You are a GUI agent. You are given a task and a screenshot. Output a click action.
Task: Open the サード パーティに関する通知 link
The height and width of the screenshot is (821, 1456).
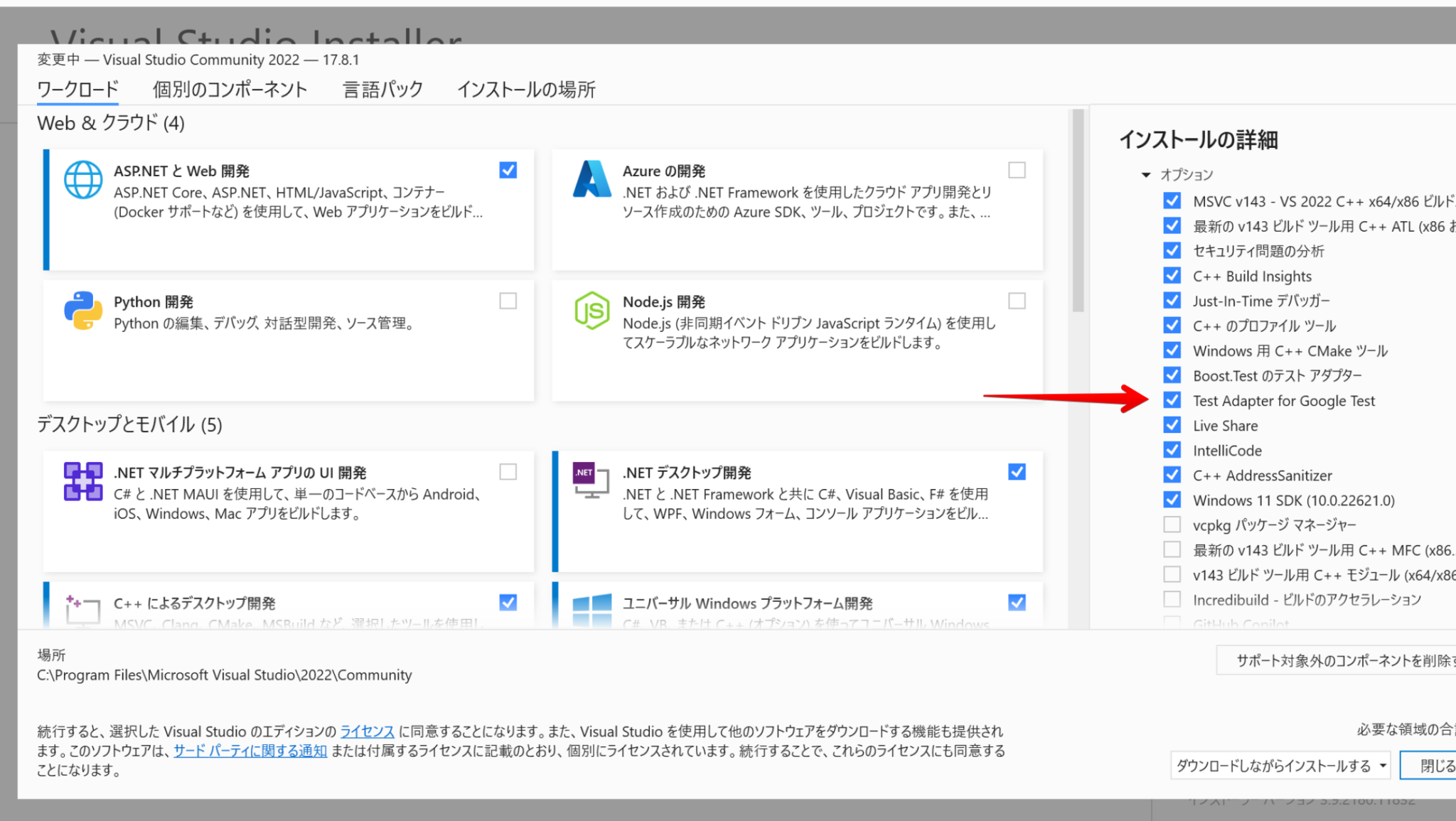click(250, 751)
